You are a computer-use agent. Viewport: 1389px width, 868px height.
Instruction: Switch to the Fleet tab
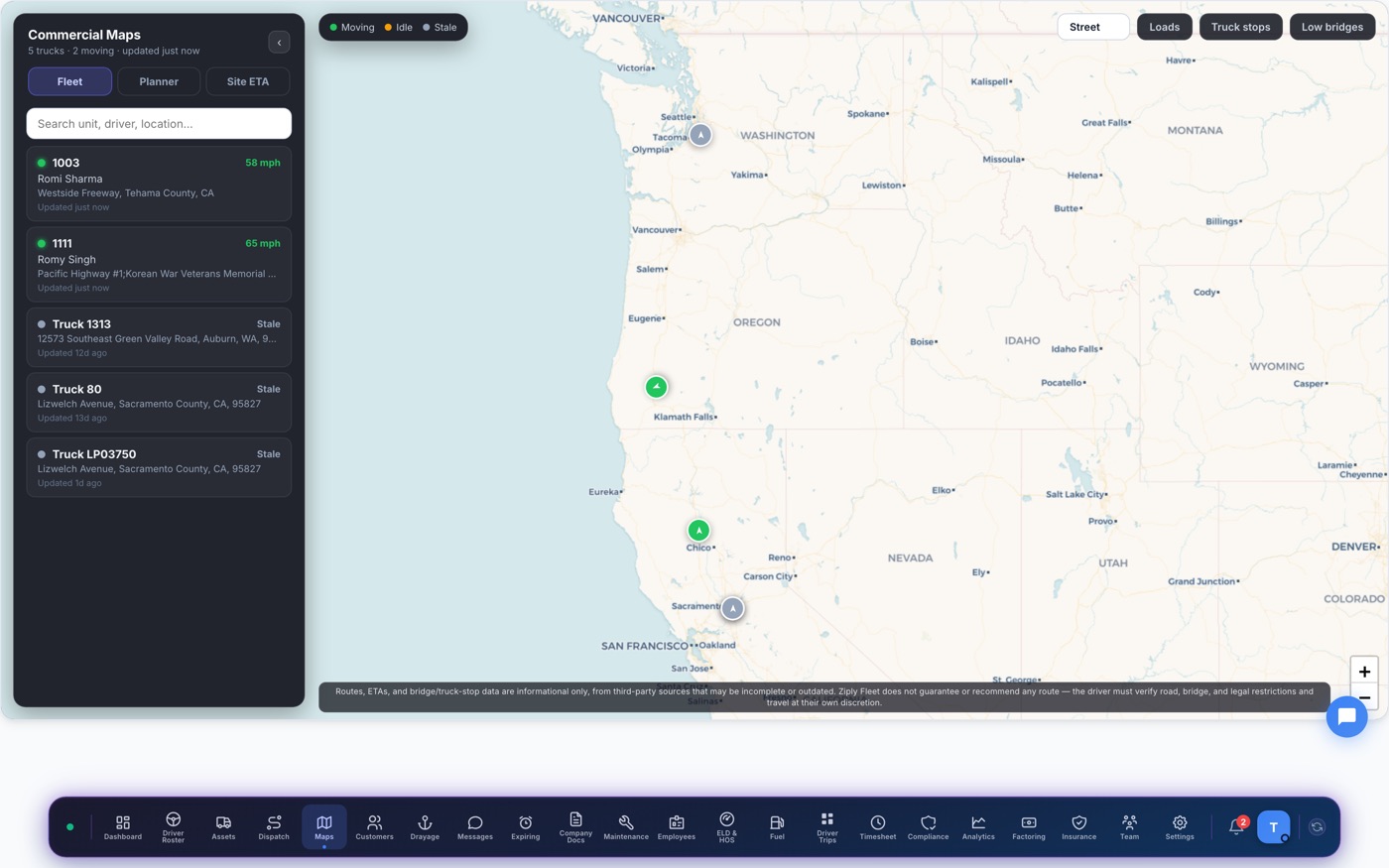click(x=69, y=81)
